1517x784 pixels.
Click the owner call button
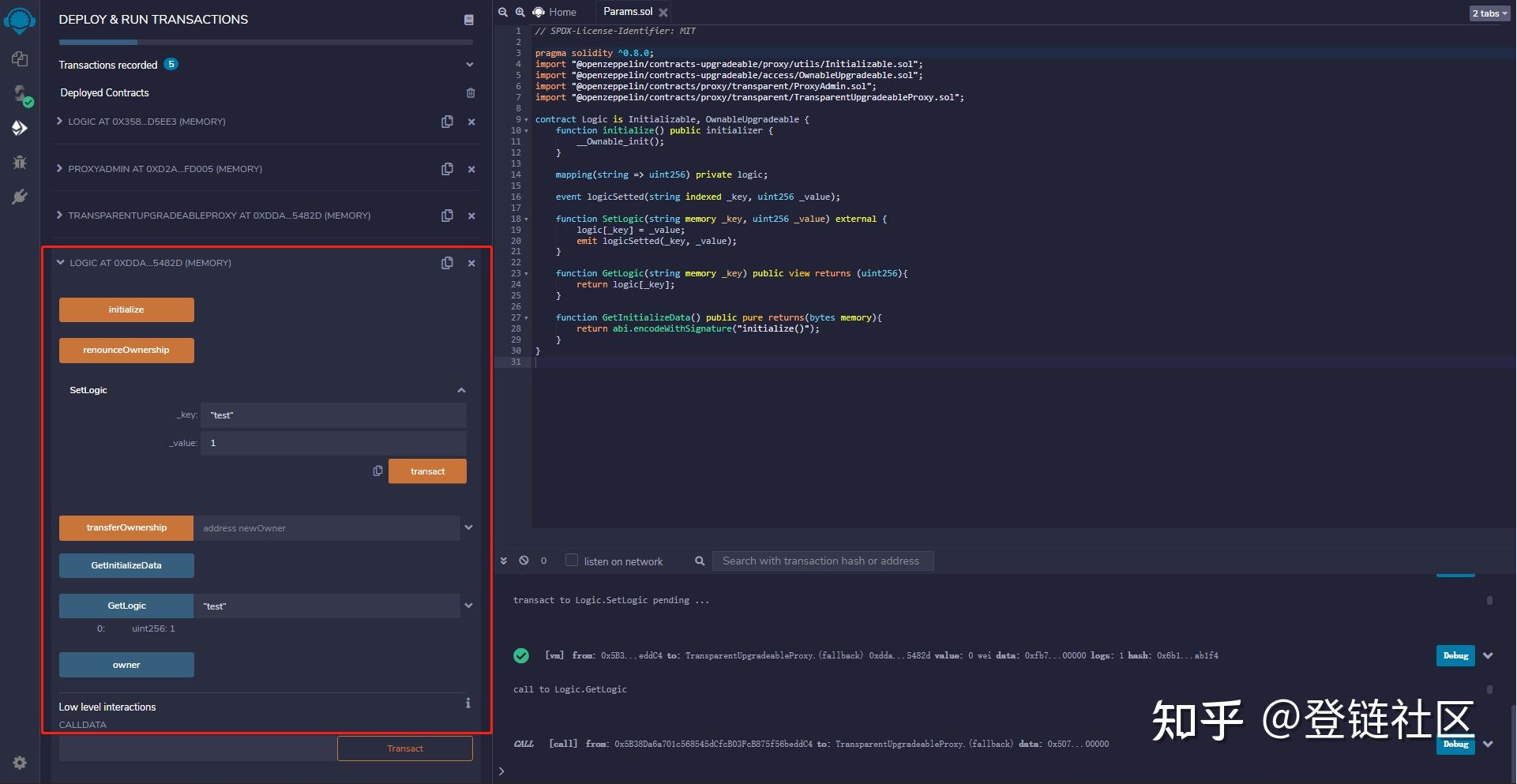[126, 665]
